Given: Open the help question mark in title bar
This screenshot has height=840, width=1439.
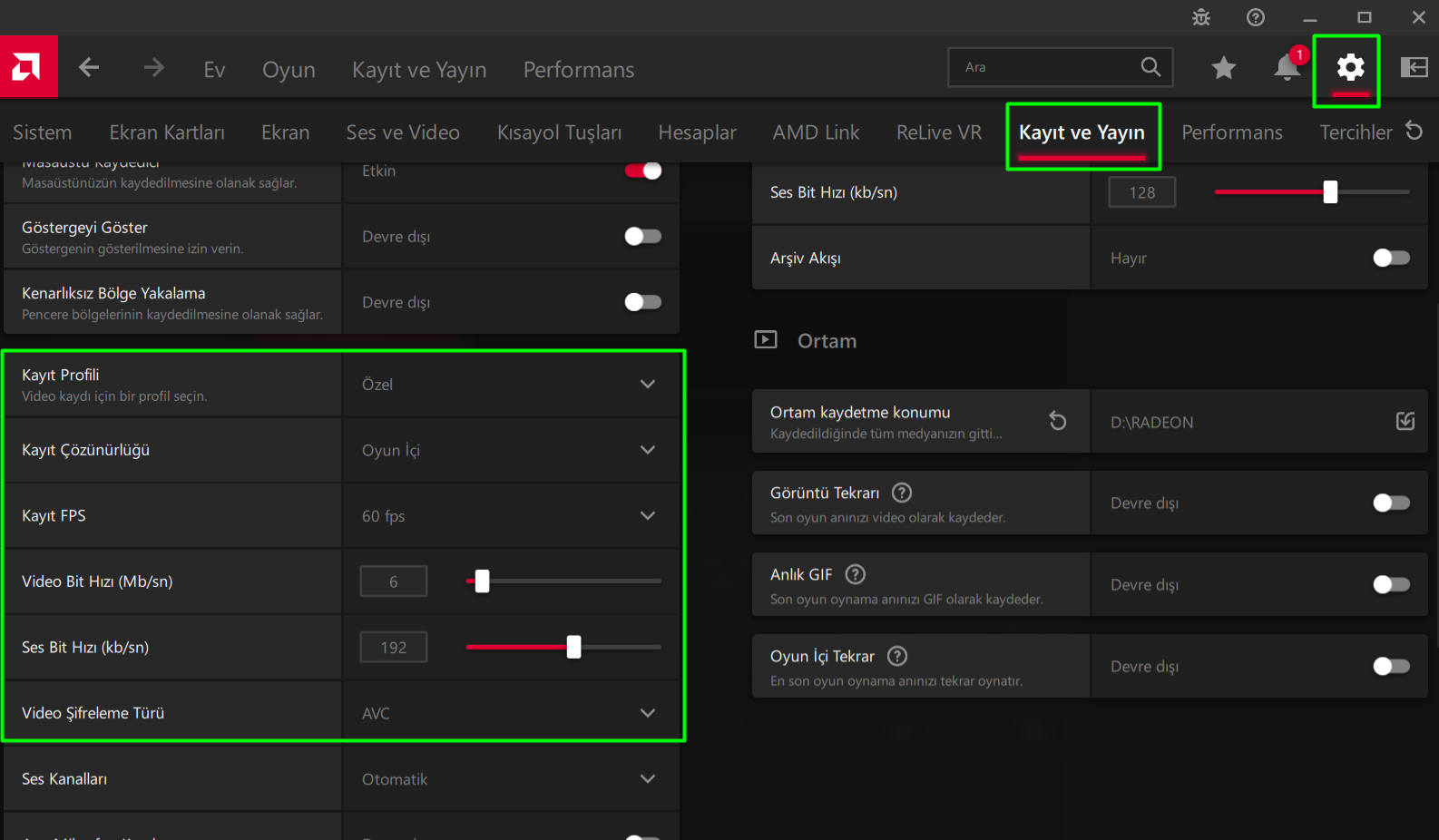Looking at the screenshot, I should coord(1256,17).
